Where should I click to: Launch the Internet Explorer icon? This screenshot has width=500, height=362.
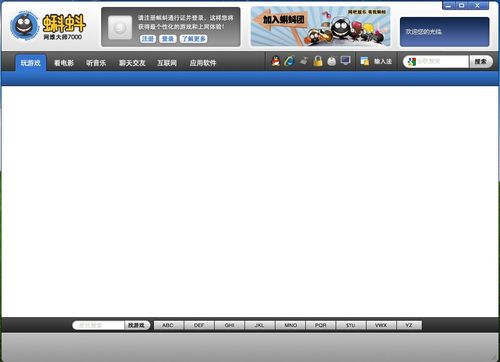tap(289, 61)
